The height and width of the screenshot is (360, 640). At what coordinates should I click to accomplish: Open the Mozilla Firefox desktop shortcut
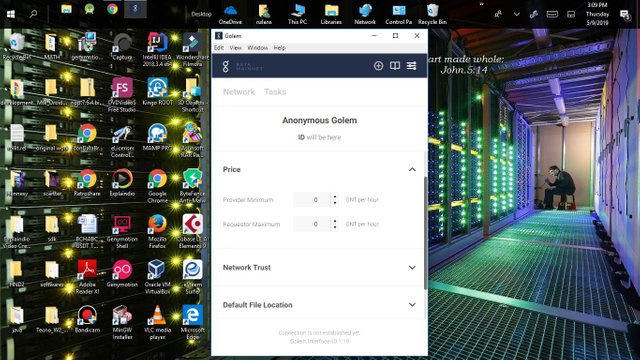tap(157, 231)
